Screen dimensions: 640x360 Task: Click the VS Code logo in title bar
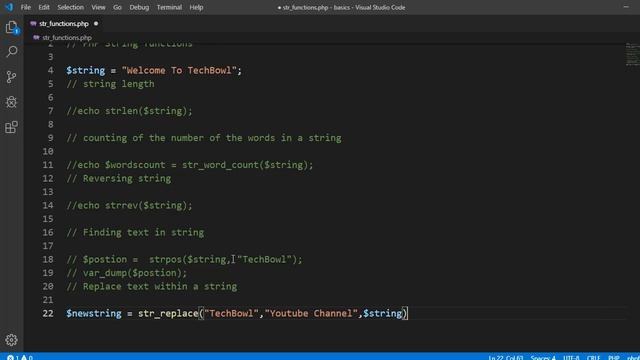click(x=9, y=7)
